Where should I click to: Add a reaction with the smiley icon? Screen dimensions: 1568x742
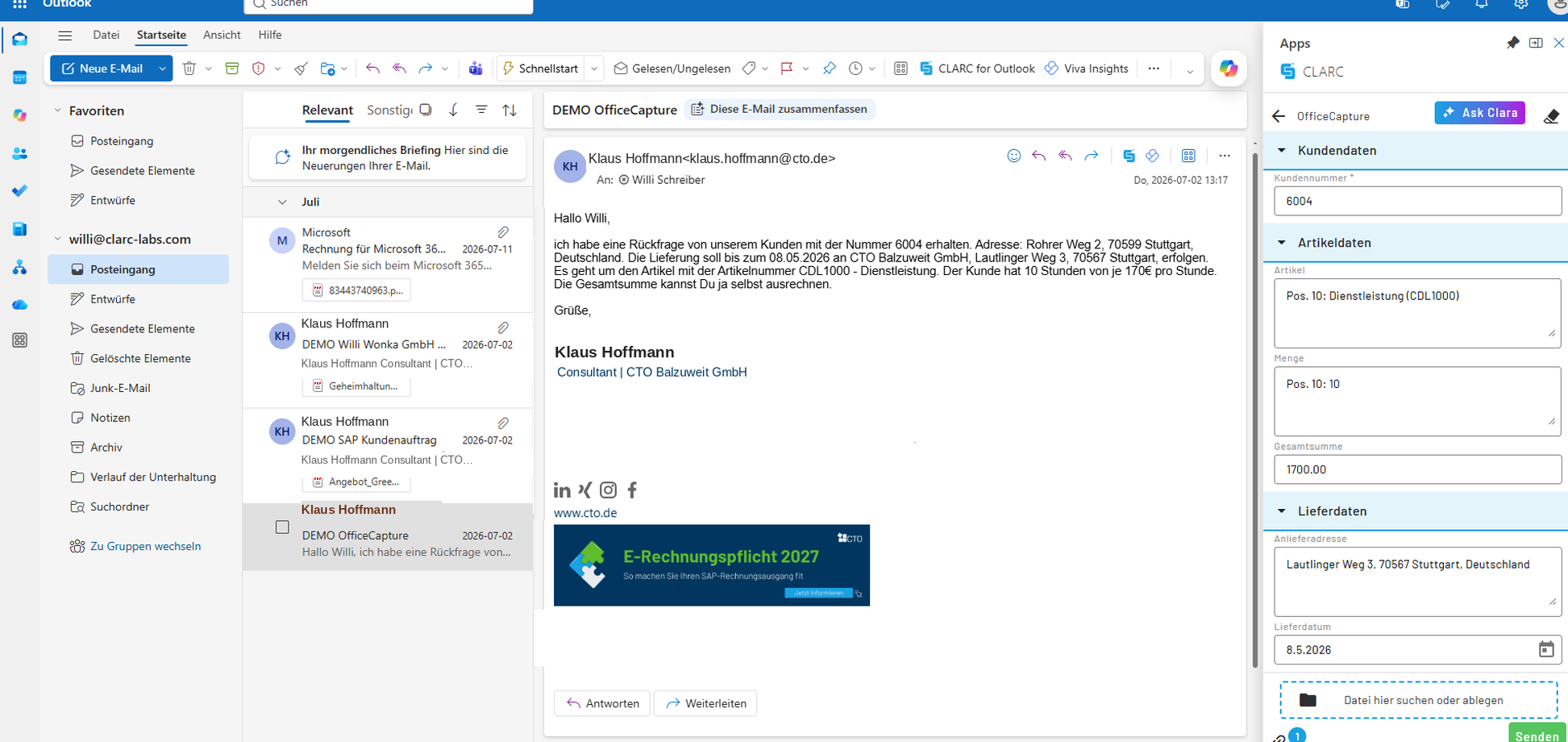(1014, 156)
